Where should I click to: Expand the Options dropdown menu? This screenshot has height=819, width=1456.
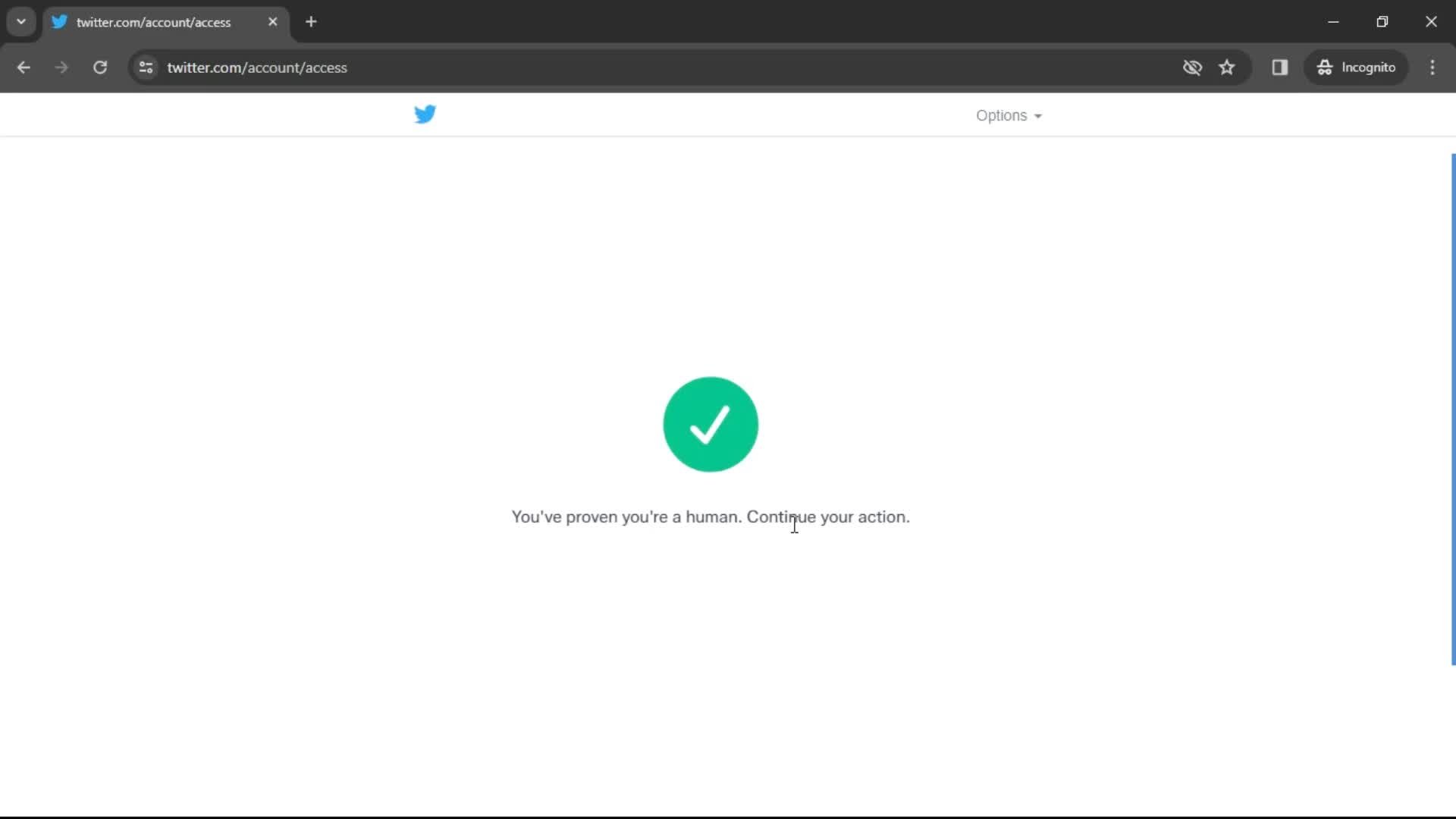[x=1007, y=115]
